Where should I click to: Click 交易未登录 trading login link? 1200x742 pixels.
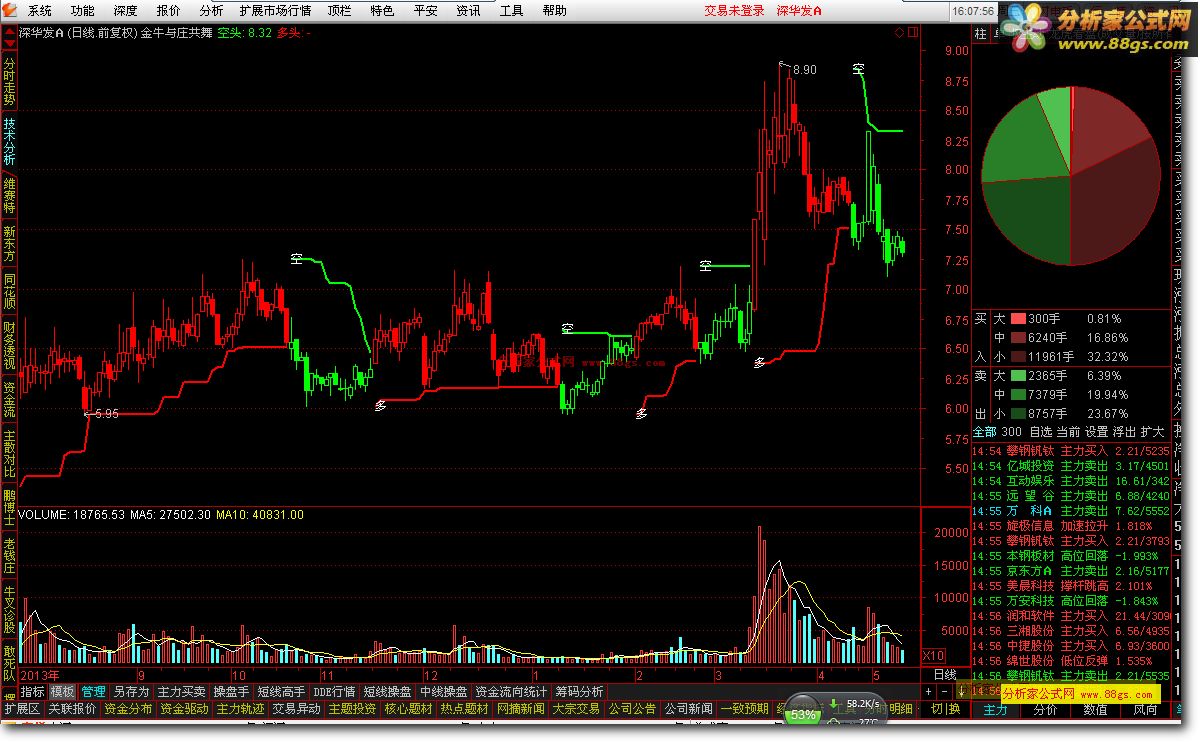734,11
